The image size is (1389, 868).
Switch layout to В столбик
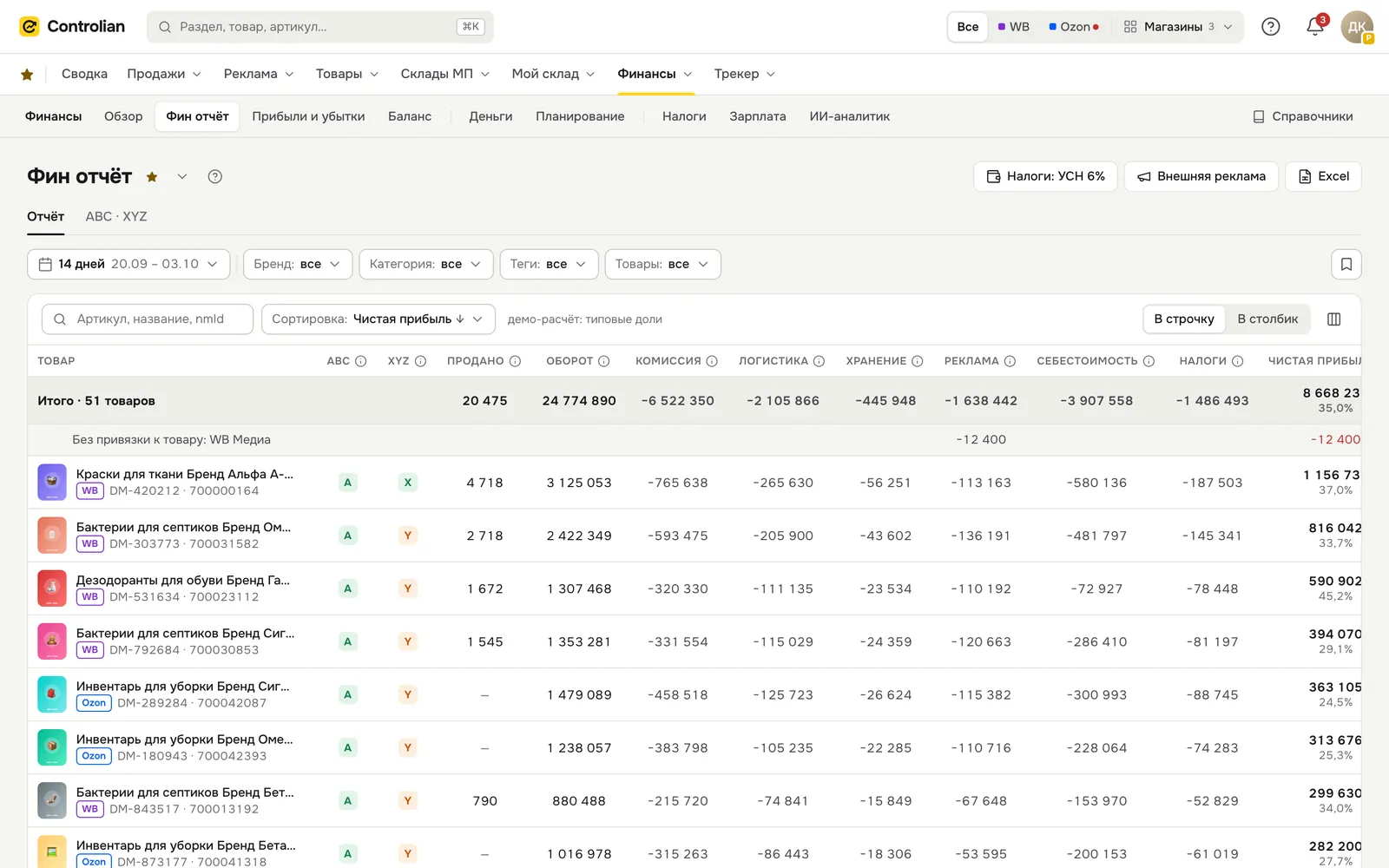coord(1267,319)
